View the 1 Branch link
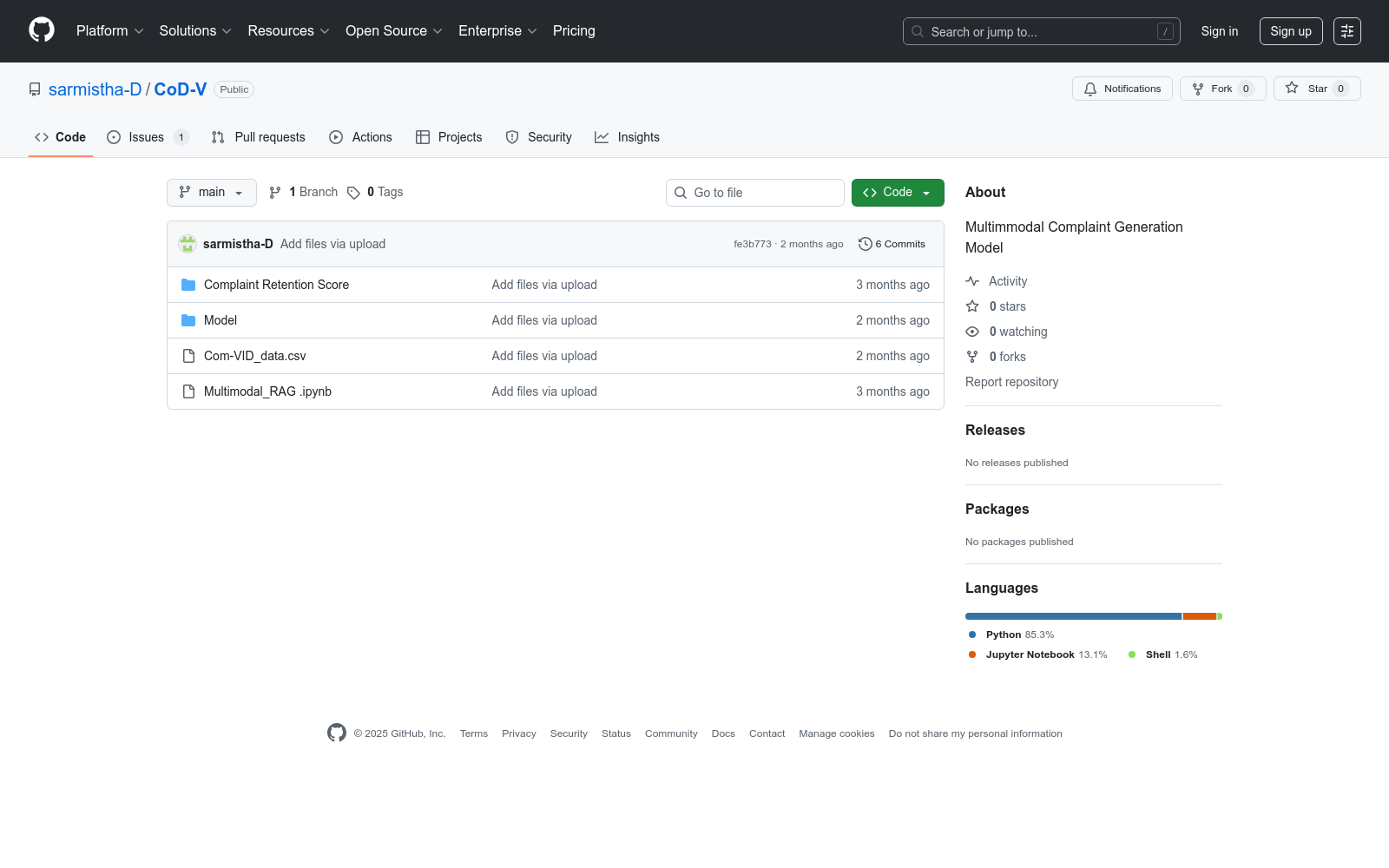Screen dimensions: 1389x868 click(x=303, y=192)
